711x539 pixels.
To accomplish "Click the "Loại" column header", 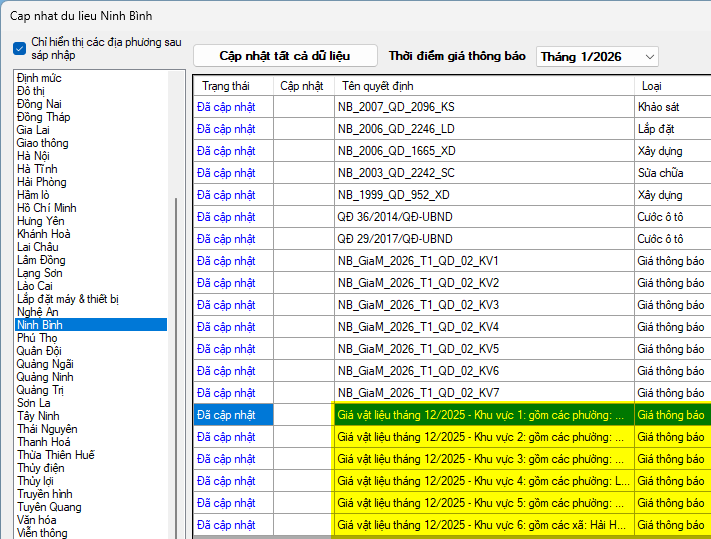I will 651,86.
